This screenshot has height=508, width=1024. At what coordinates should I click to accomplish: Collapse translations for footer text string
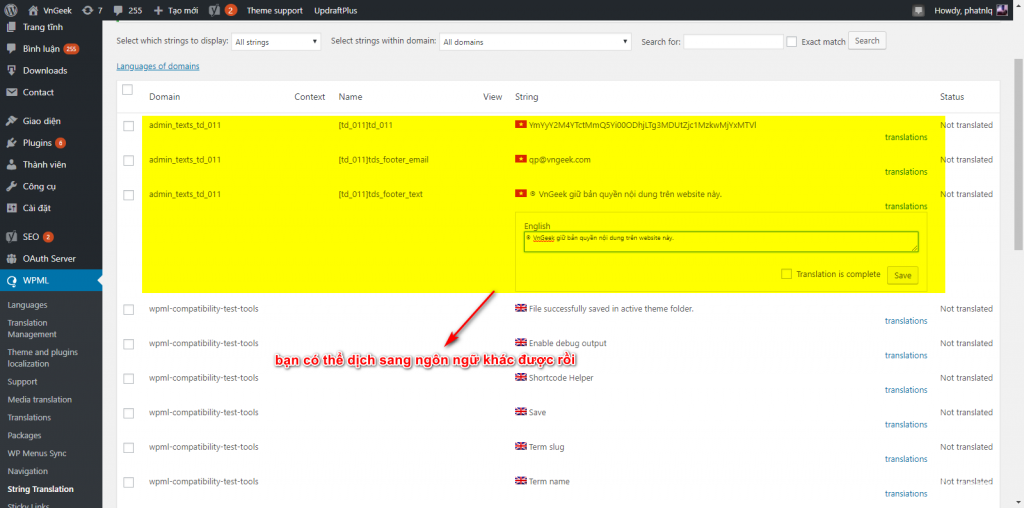click(x=906, y=206)
